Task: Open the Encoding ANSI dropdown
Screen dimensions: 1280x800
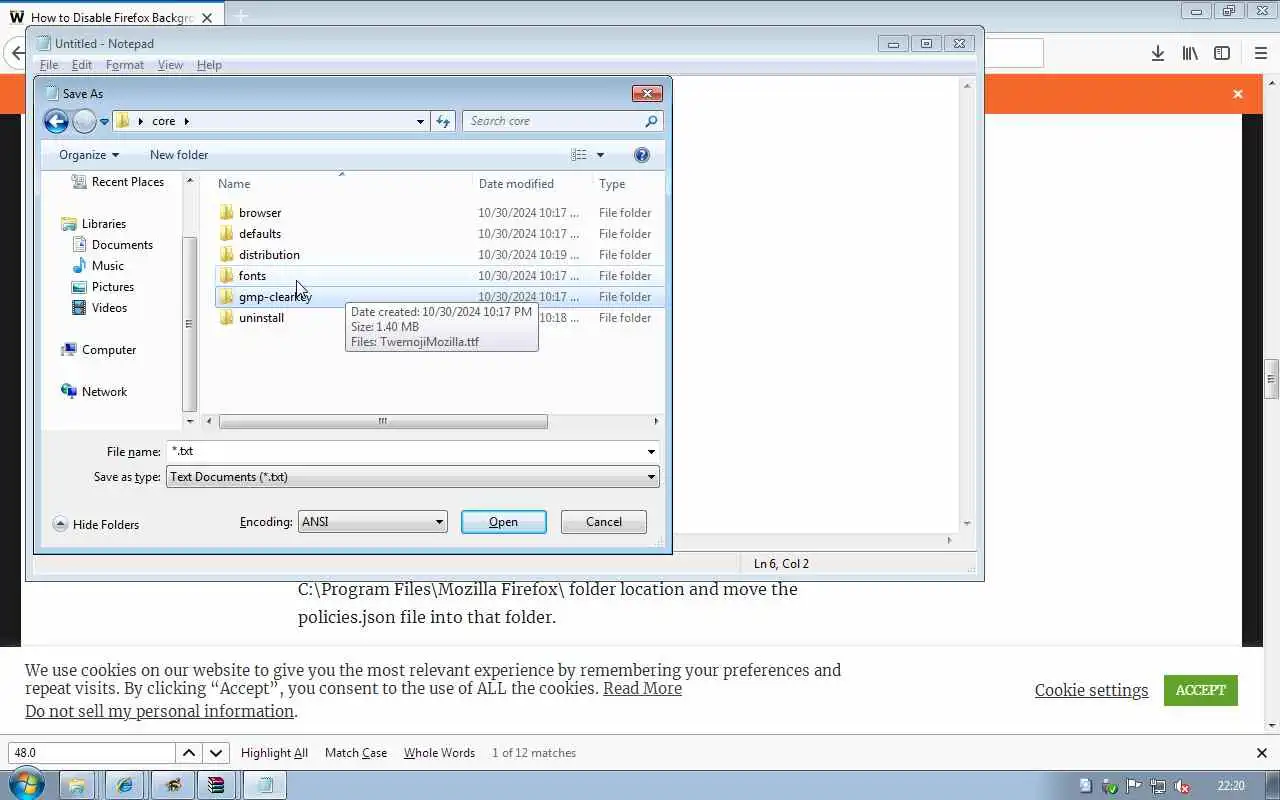Action: tap(372, 522)
